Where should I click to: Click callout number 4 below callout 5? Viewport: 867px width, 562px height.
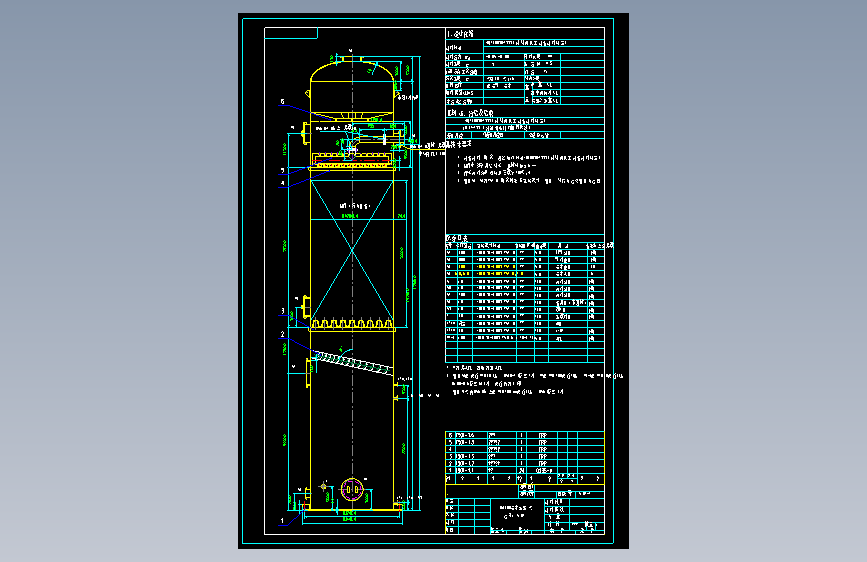point(283,183)
